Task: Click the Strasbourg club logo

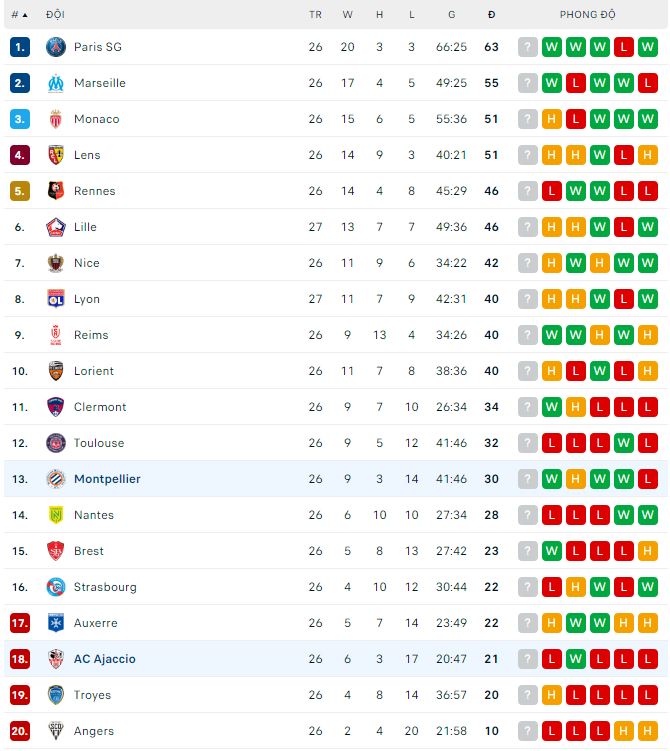Action: 56,587
